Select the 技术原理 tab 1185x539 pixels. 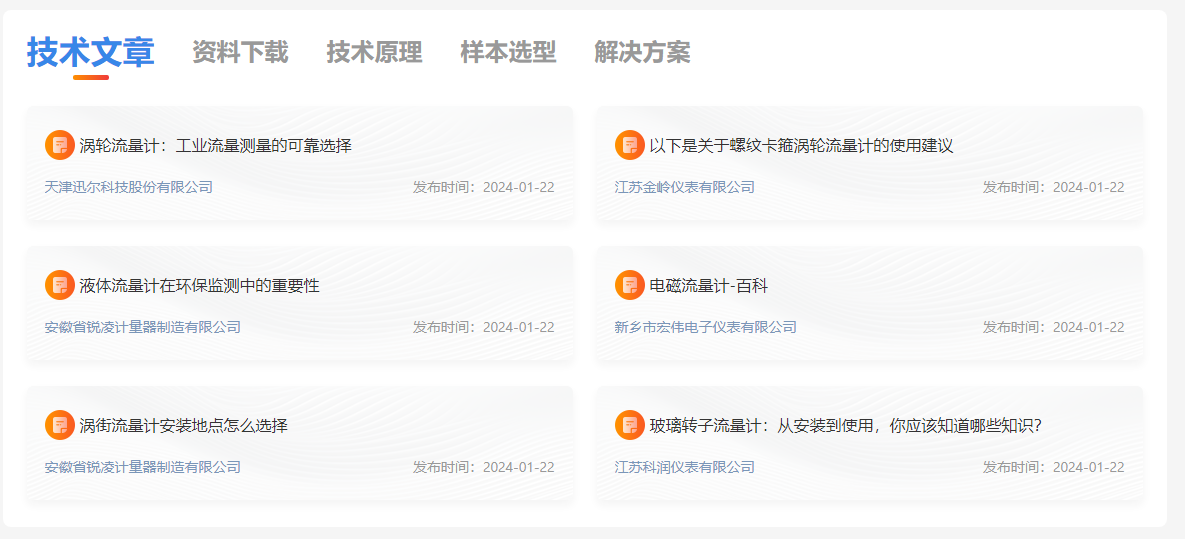point(374,52)
